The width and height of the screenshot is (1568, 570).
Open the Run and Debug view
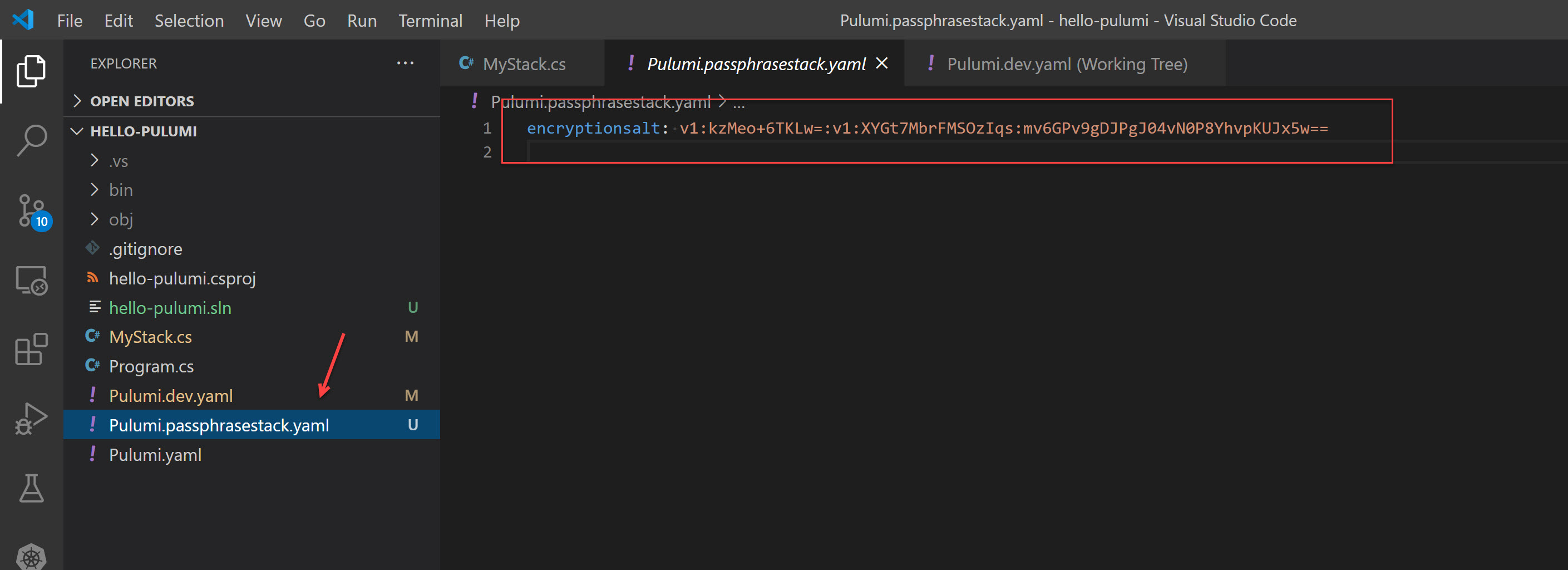(x=31, y=419)
